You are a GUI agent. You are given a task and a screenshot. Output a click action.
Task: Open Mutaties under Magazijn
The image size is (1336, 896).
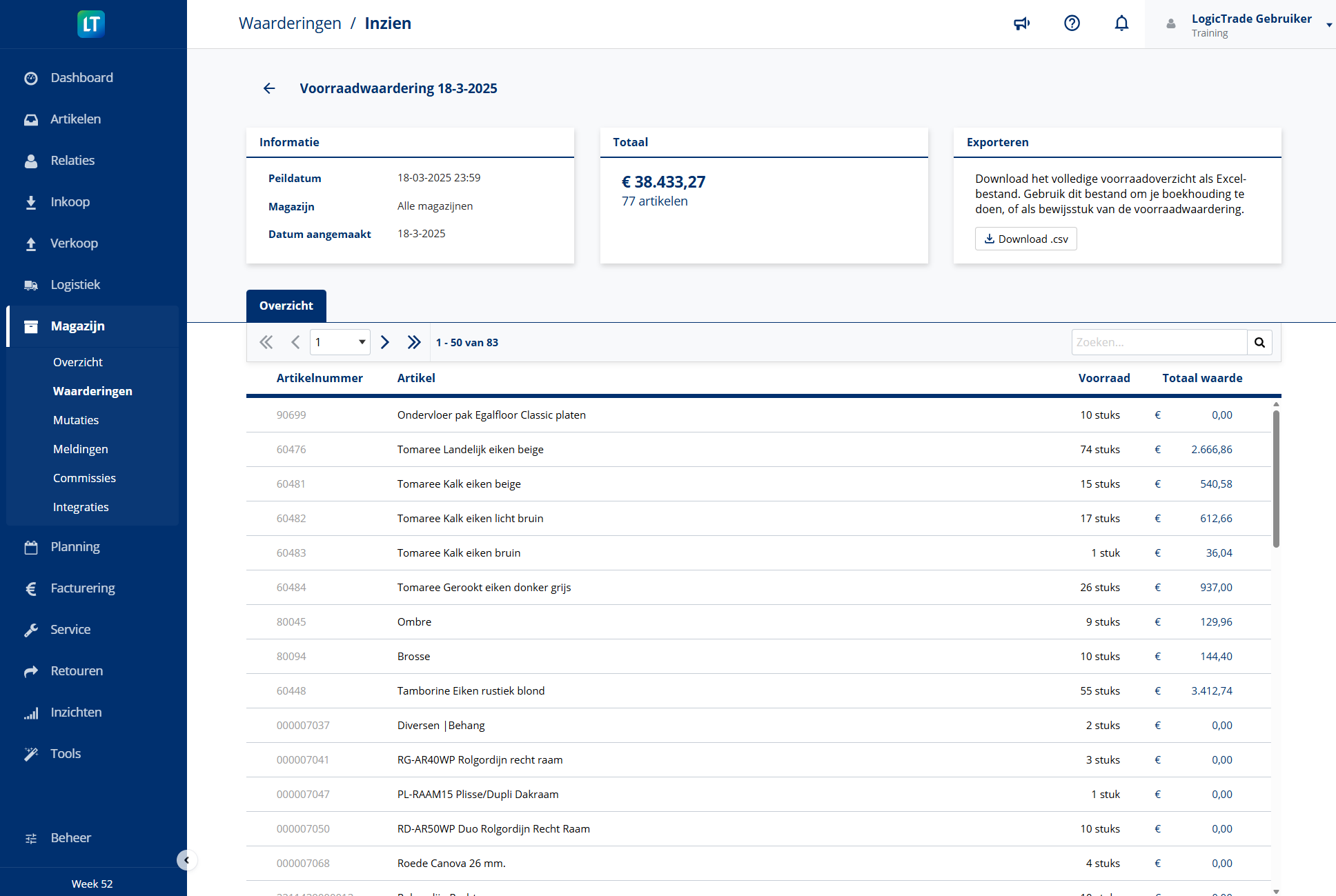click(x=76, y=419)
